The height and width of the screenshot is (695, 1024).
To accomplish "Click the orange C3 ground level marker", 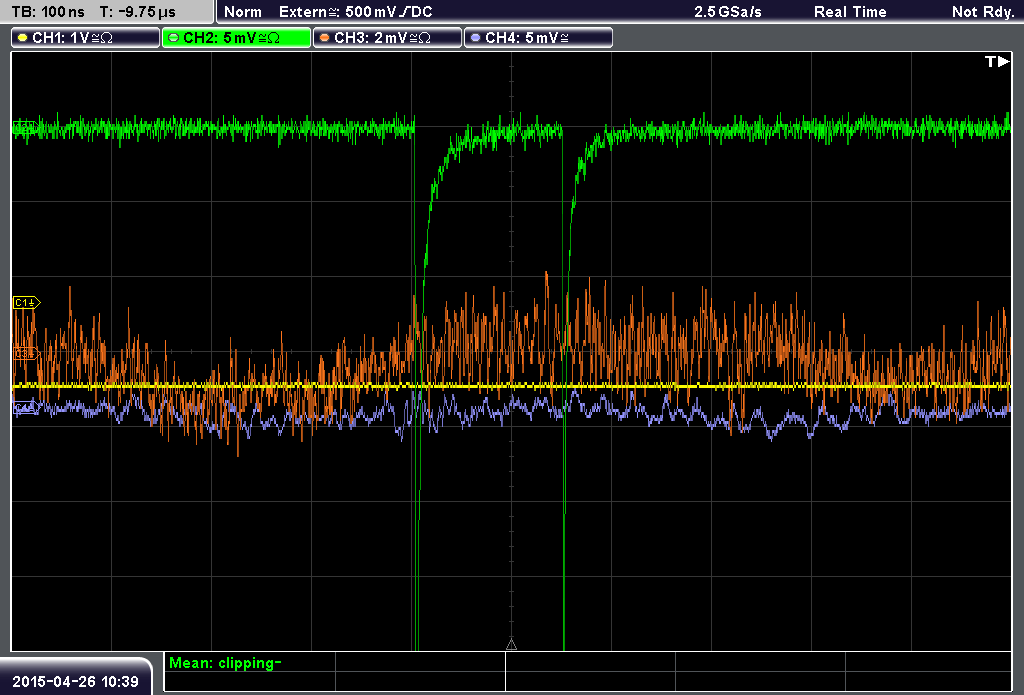I will (25, 354).
